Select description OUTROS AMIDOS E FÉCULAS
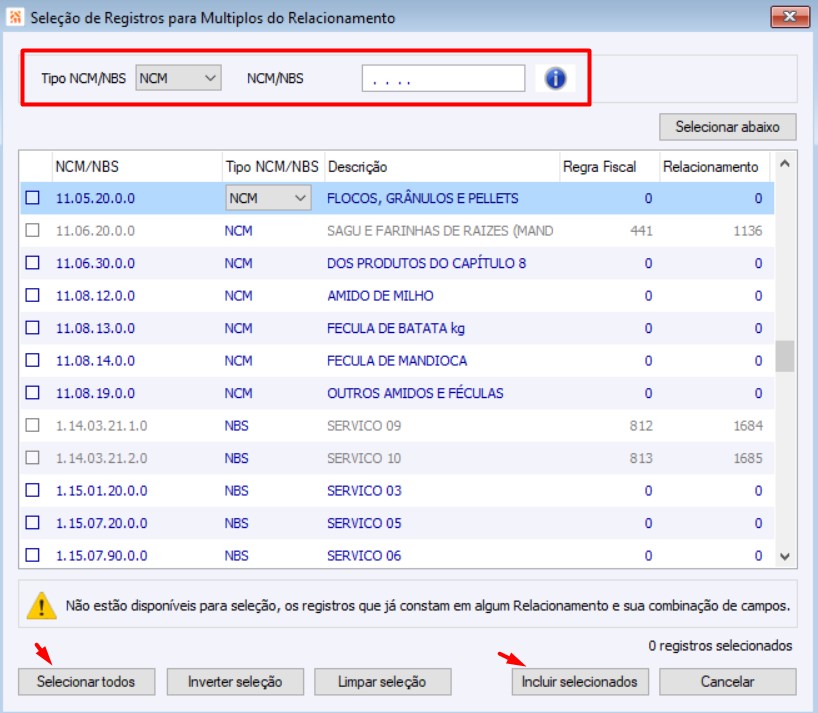The height and width of the screenshot is (713, 818). (415, 393)
